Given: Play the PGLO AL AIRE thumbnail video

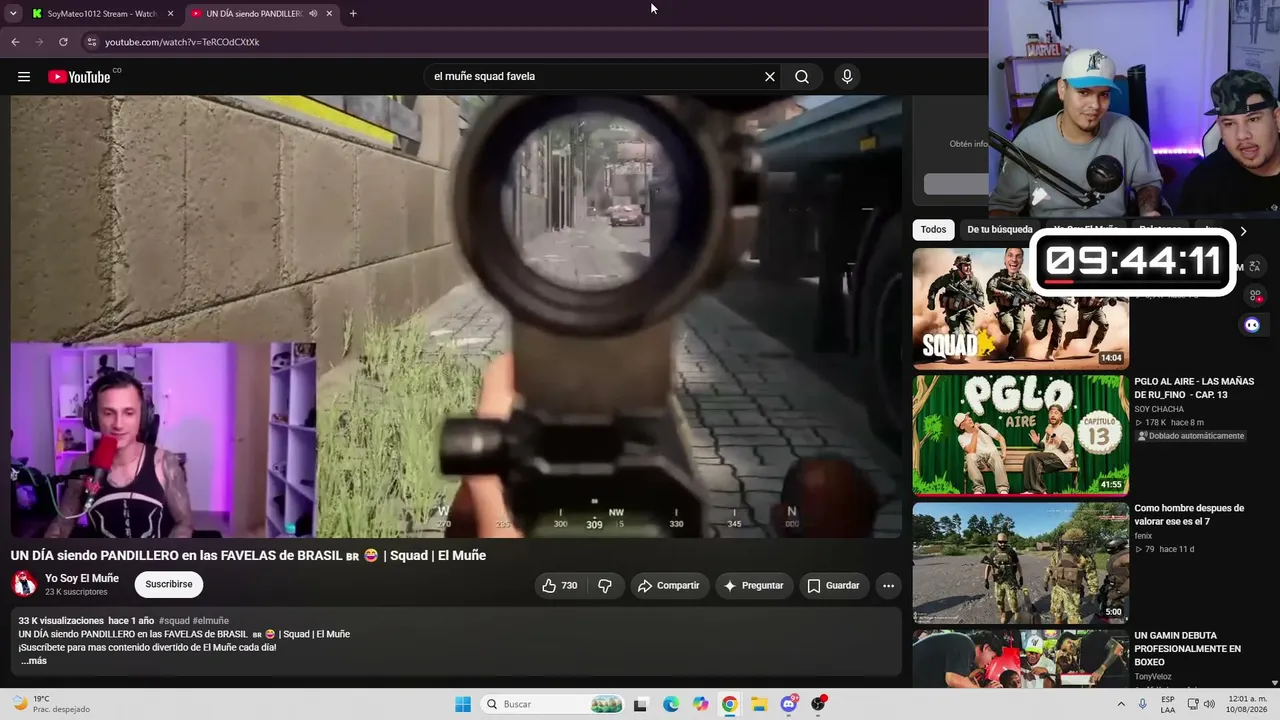Looking at the screenshot, I should [x=1021, y=435].
